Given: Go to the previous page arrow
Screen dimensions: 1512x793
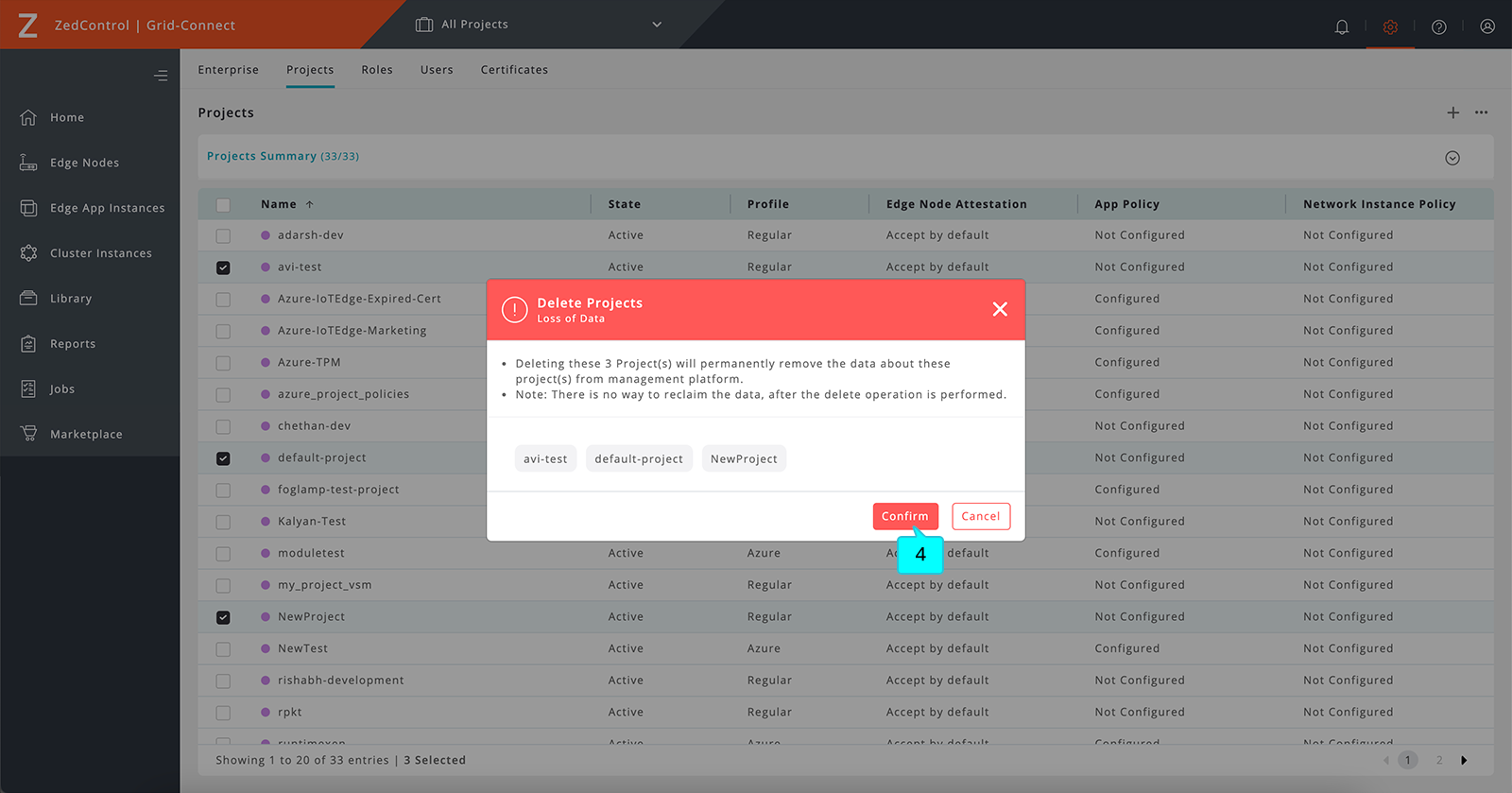Looking at the screenshot, I should (x=1386, y=760).
